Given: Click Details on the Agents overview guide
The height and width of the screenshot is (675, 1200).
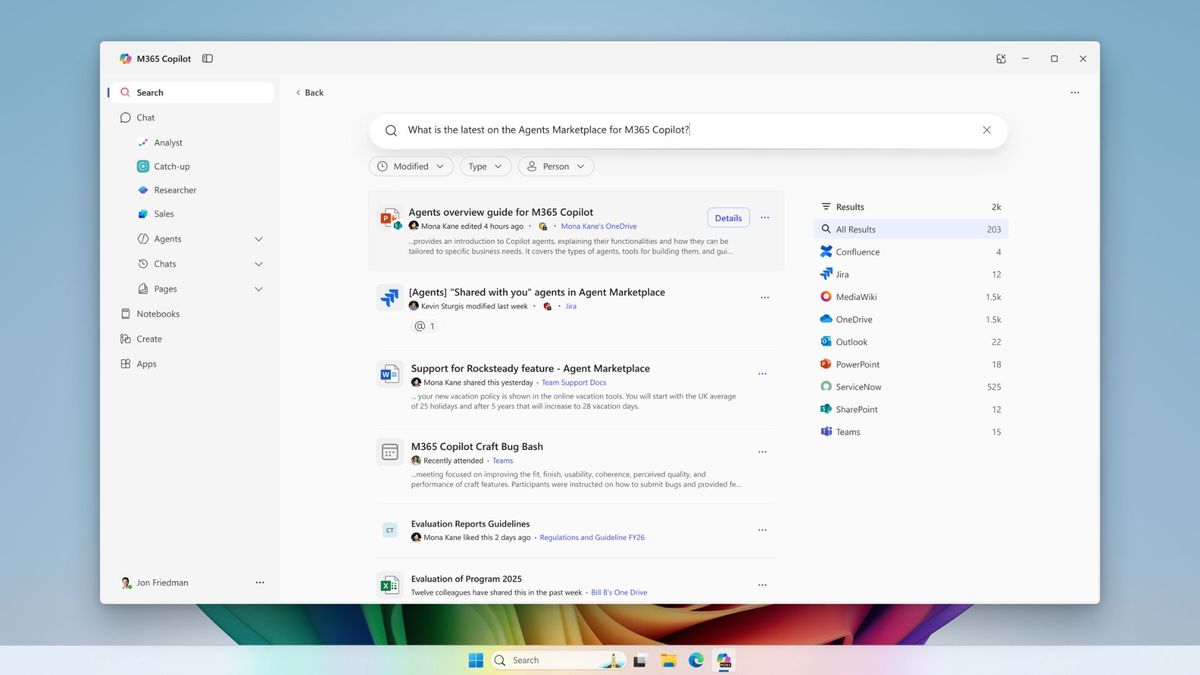Looking at the screenshot, I should tap(728, 217).
